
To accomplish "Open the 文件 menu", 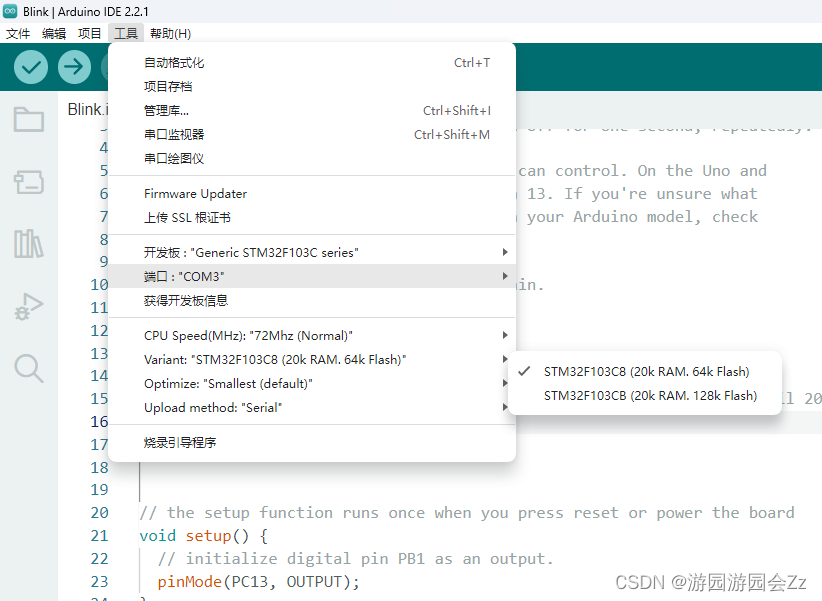I will [x=18, y=34].
